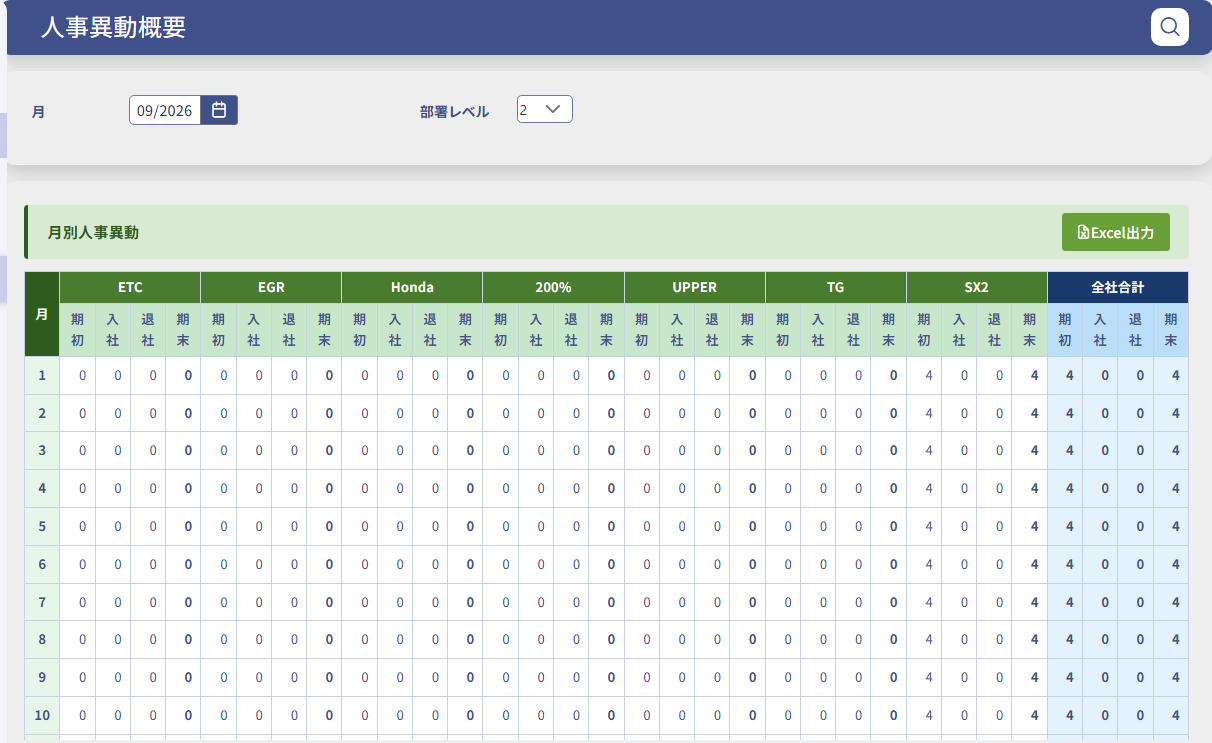Open the 部署レベル dropdown
1212x743 pixels.
click(545, 109)
